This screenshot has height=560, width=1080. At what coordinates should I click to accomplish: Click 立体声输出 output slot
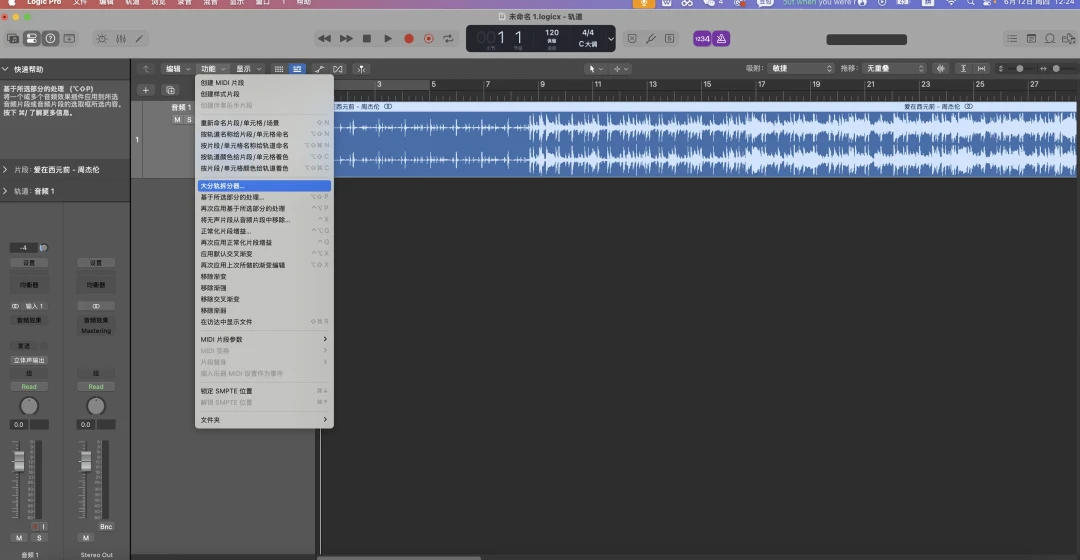click(29, 360)
